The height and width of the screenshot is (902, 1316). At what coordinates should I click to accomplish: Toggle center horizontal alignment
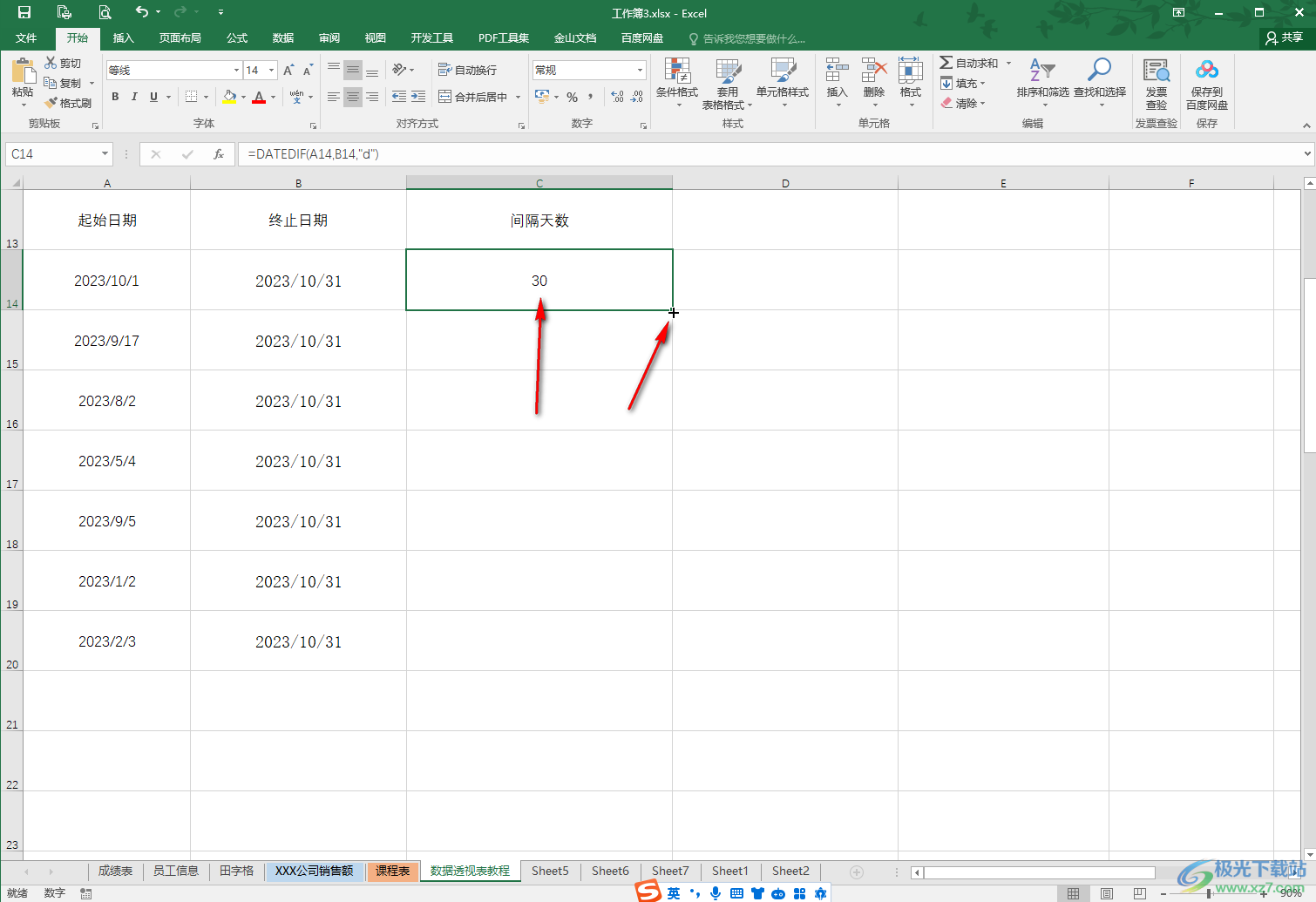352,97
